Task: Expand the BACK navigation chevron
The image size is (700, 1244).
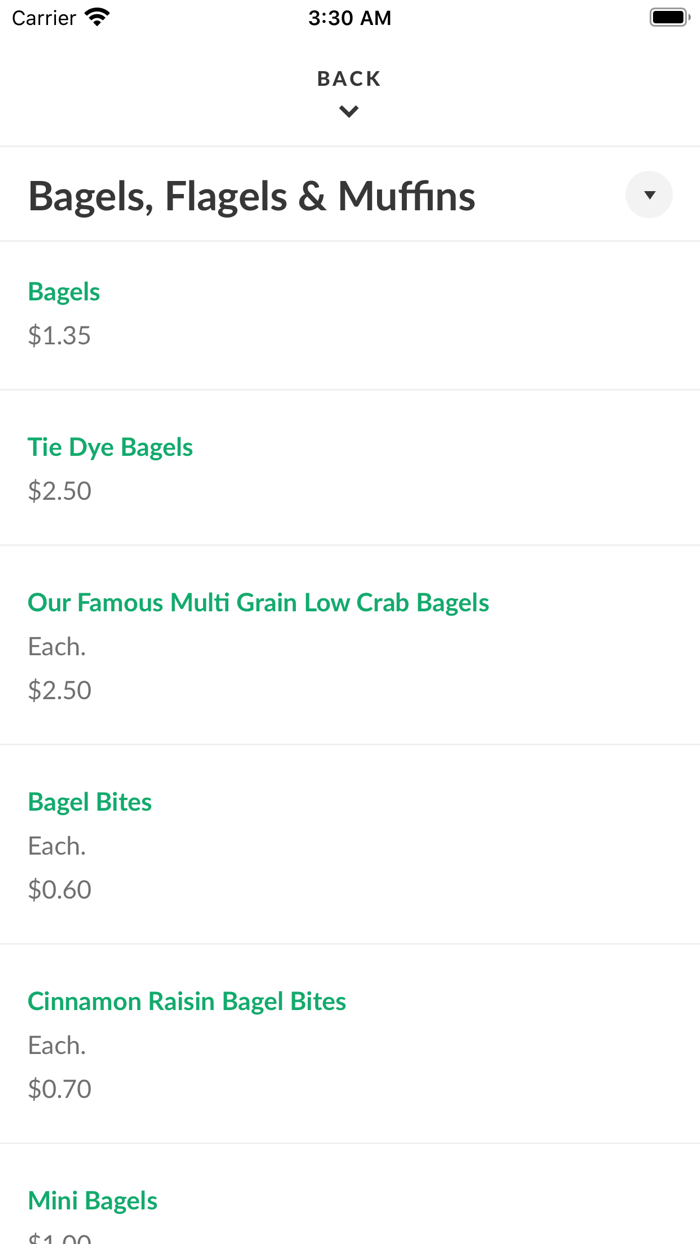Action: pyautogui.click(x=349, y=111)
